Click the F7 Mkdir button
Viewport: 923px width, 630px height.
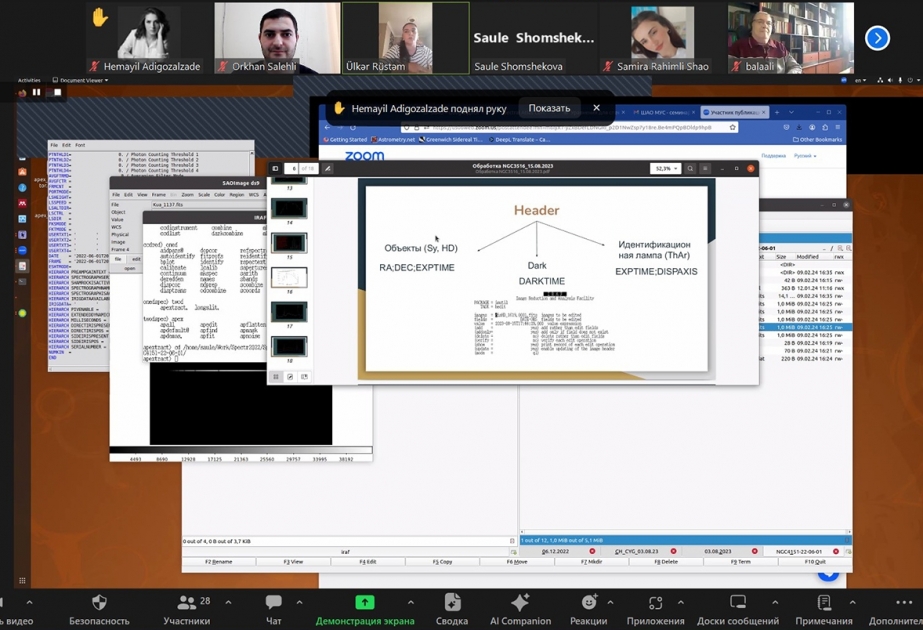click(592, 562)
